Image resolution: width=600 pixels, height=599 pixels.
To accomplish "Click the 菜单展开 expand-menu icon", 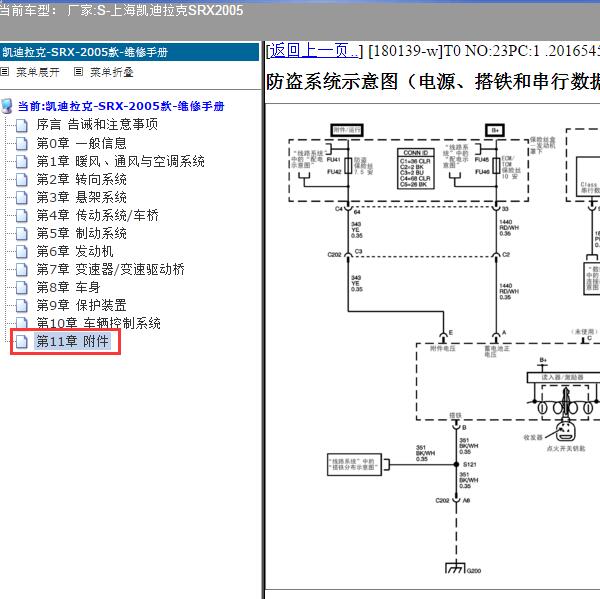I will (x=5, y=72).
